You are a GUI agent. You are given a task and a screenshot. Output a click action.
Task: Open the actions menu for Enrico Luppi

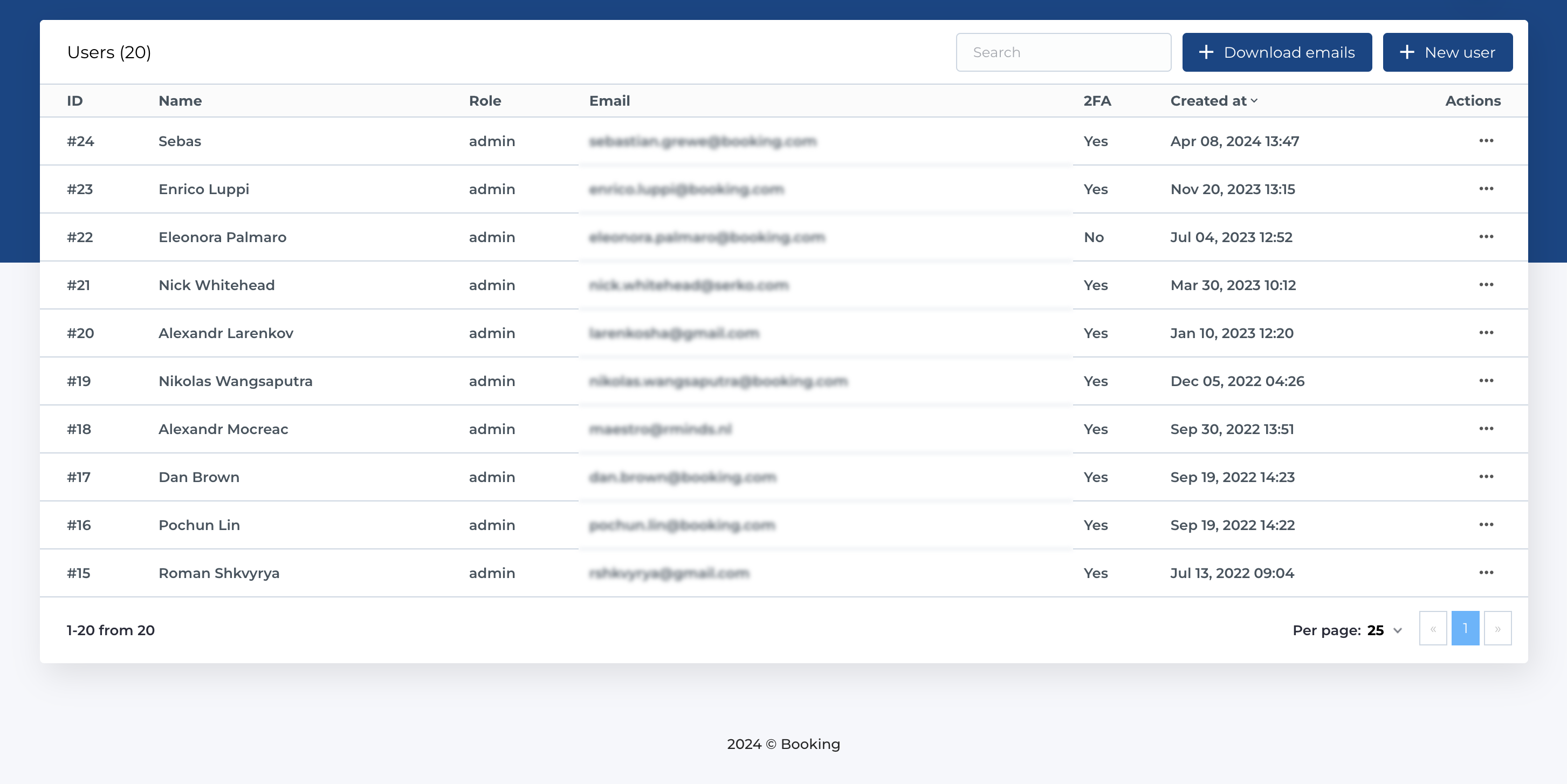[1487, 189]
